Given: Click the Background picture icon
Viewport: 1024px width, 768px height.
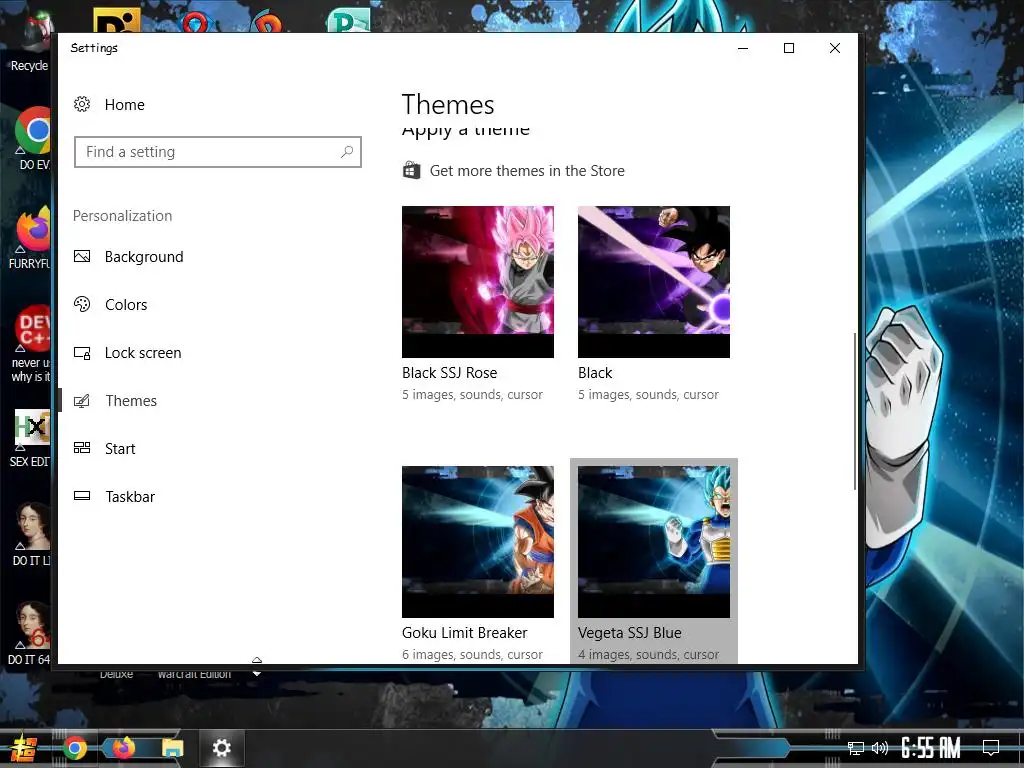Looking at the screenshot, I should pos(82,257).
